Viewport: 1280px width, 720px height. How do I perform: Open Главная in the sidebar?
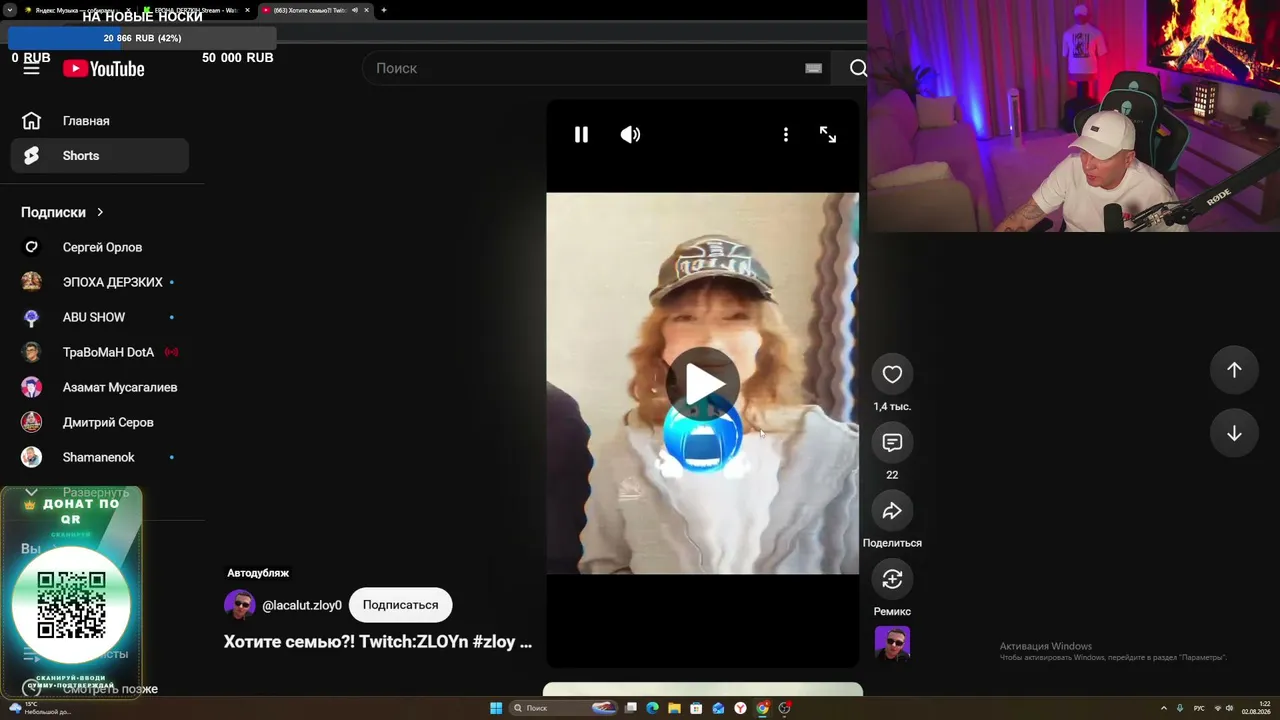tap(99, 121)
